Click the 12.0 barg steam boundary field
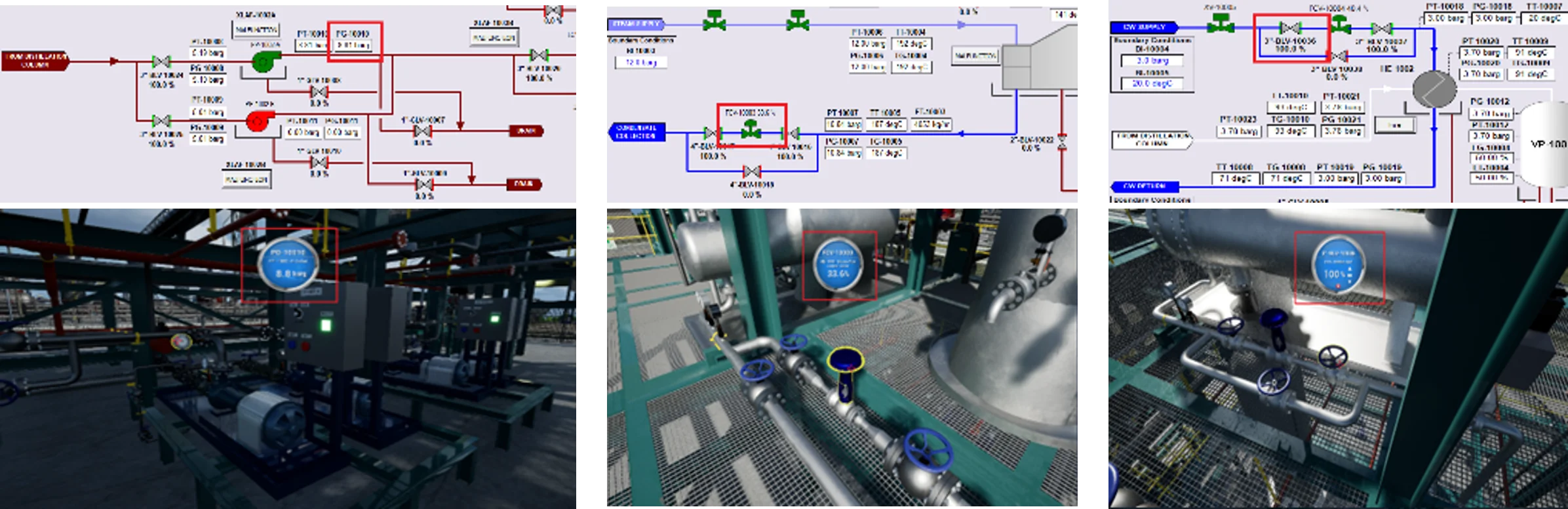The height and width of the screenshot is (509, 1568). coord(640,62)
